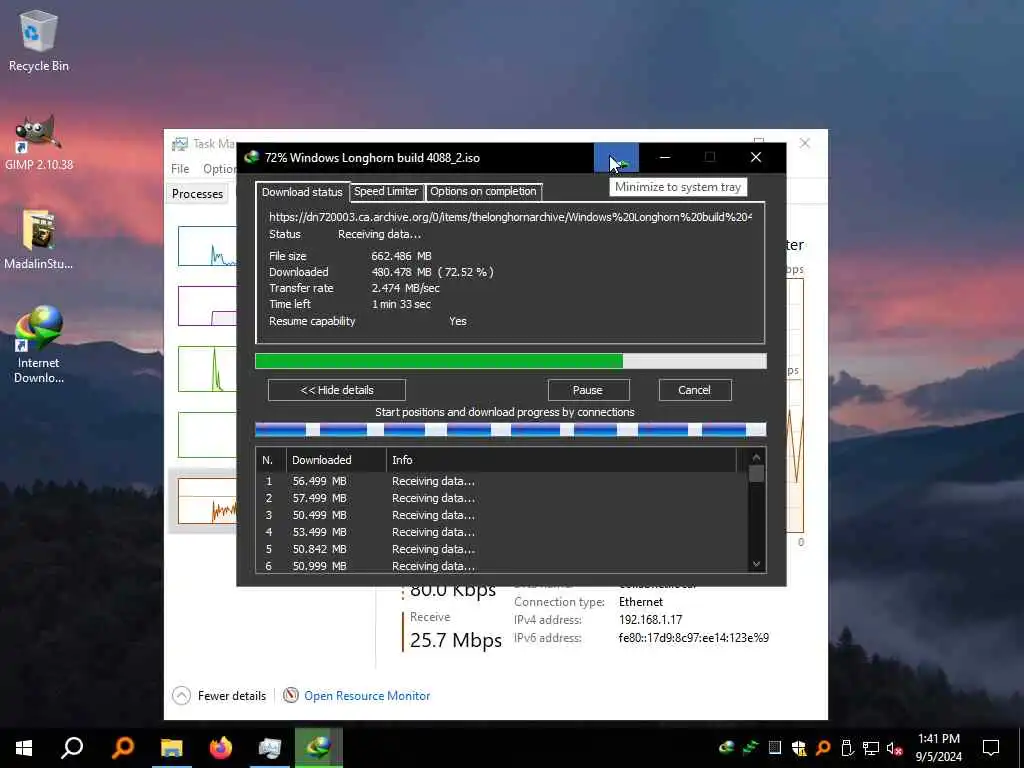1024x768 pixels.
Task: Click the Resource Monitor gauge icon
Action: [291, 696]
